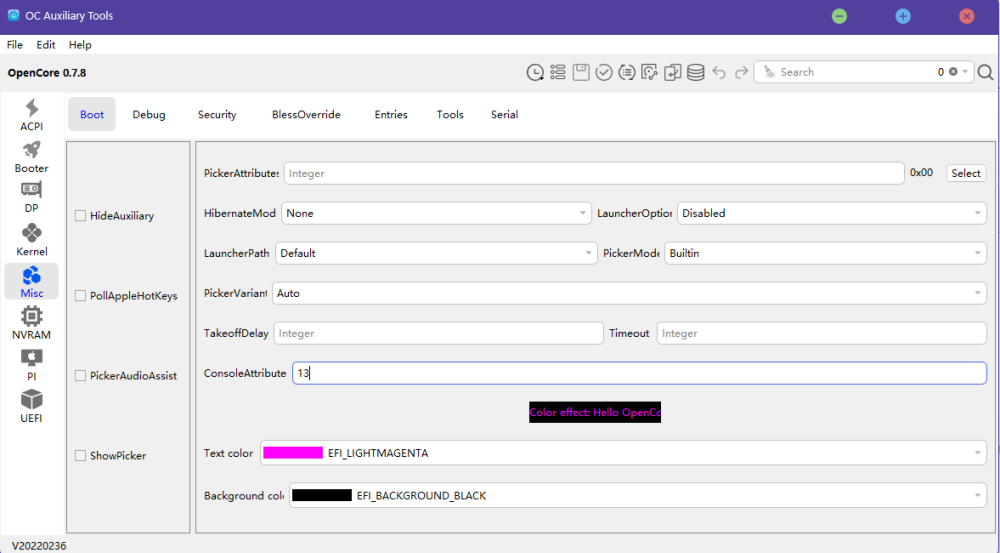Switch to the Debug tab

tap(149, 114)
